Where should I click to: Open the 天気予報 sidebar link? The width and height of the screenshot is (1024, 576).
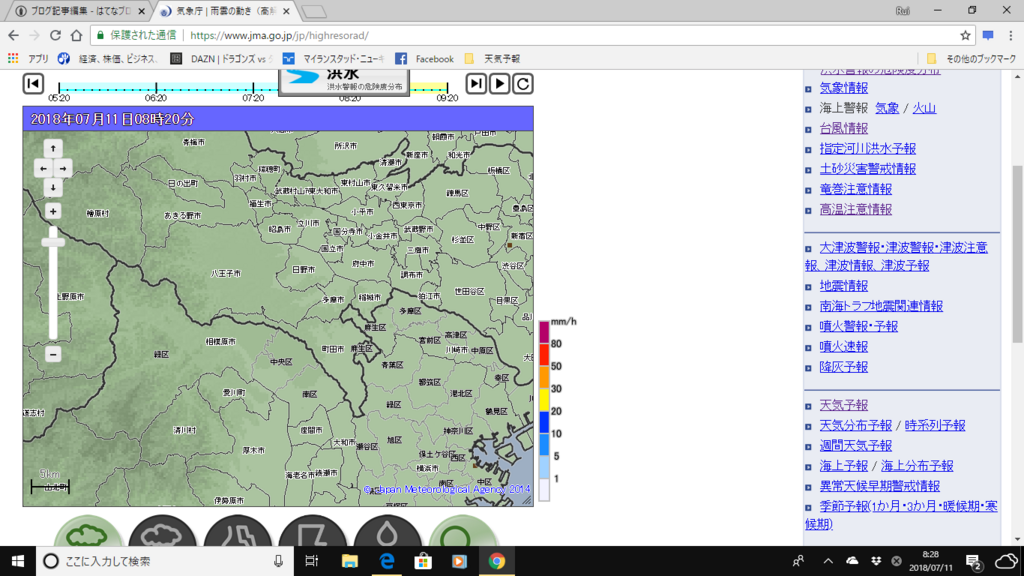[x=844, y=405]
